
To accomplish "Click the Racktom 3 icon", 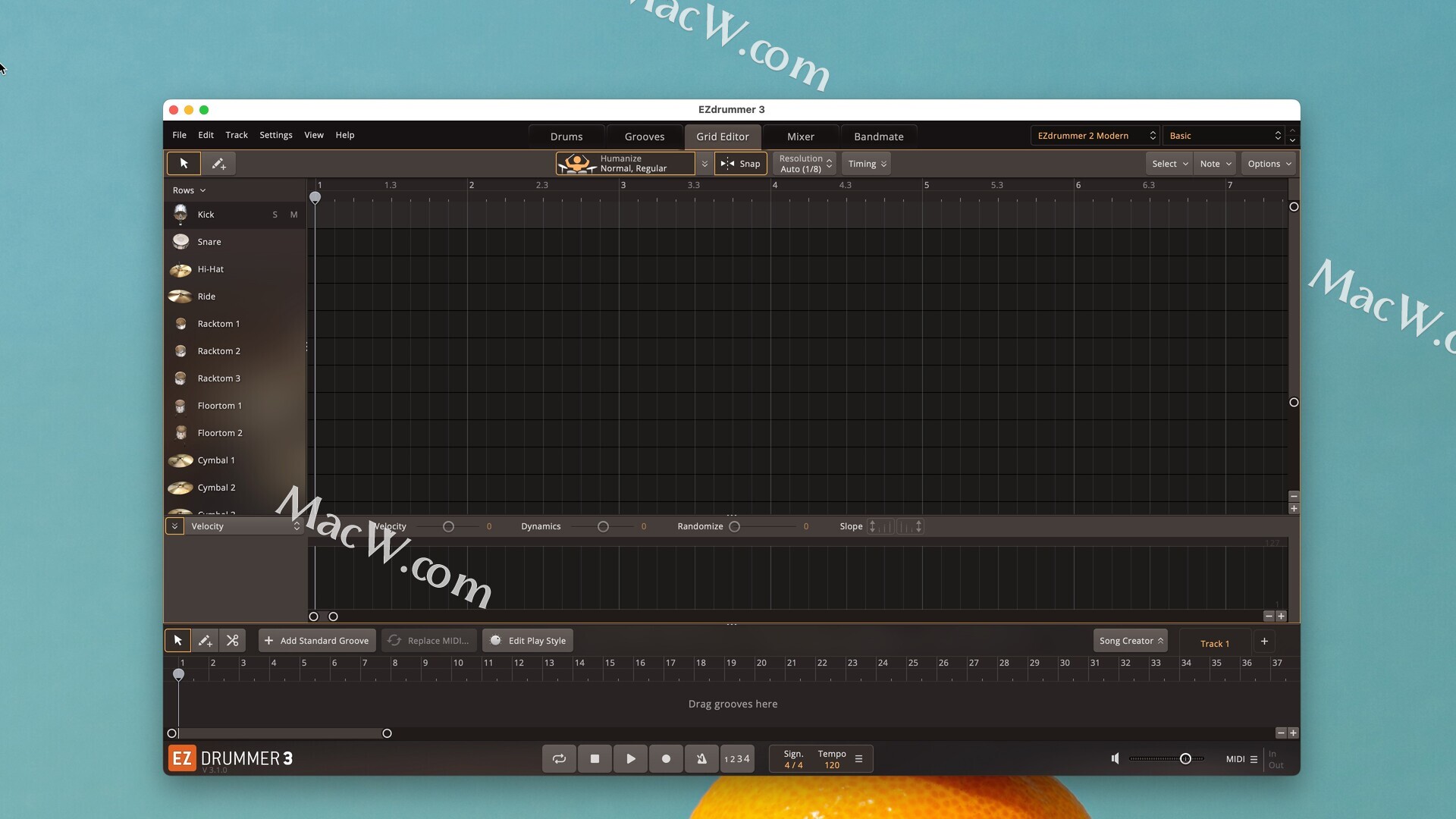I will [180, 378].
